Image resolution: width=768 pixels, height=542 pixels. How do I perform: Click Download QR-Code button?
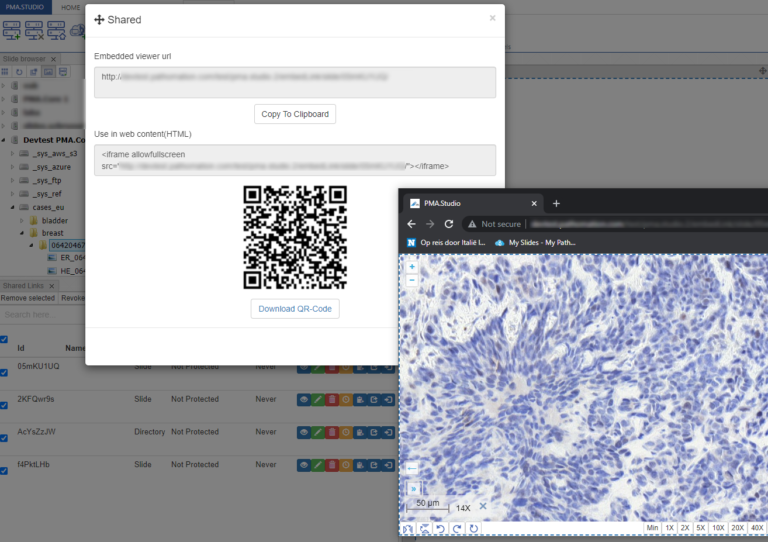click(295, 309)
